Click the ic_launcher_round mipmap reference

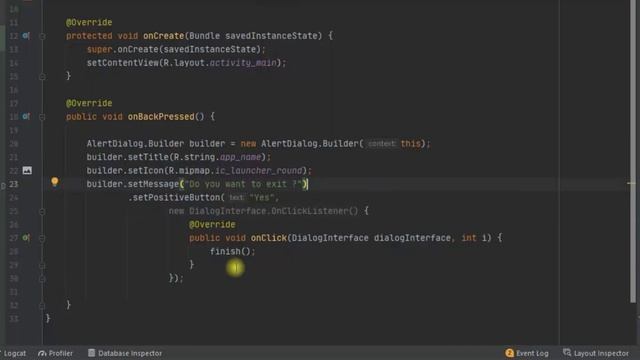click(x=258, y=171)
